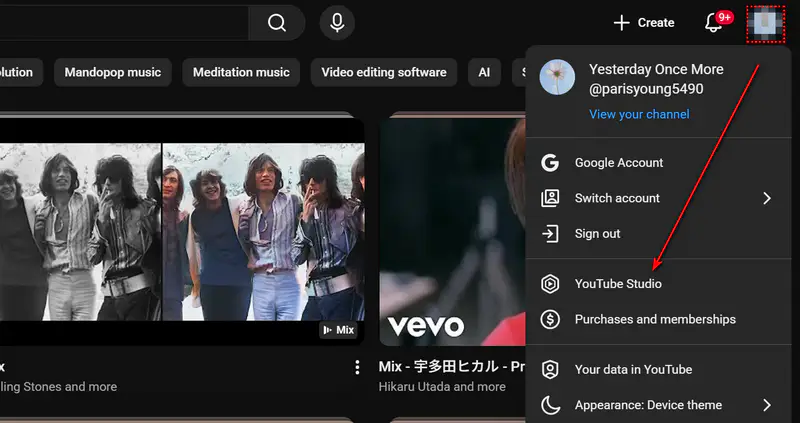Expand Appearance: Device theme chevron
This screenshot has height=423, width=800.
point(767,405)
